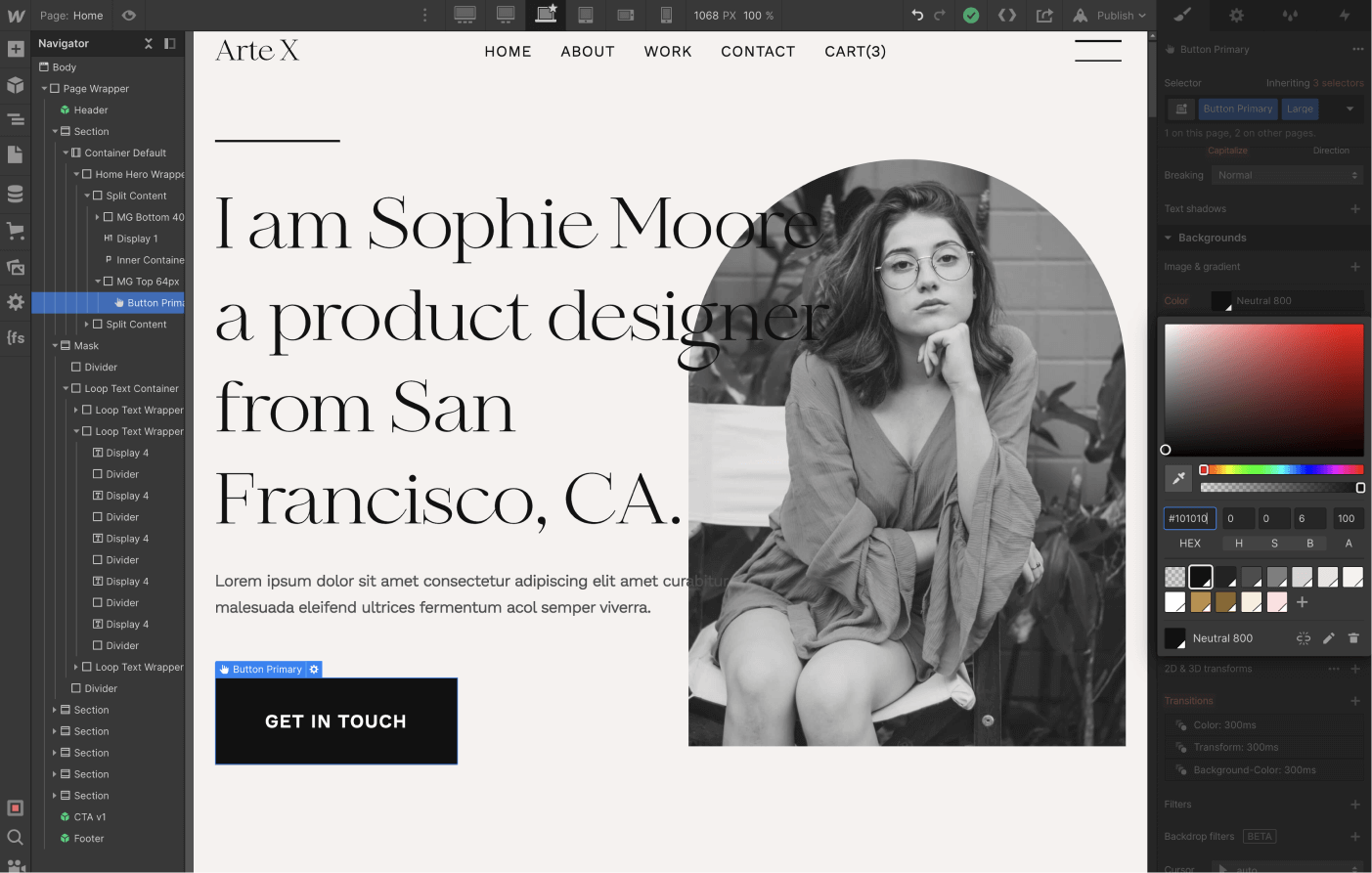Open the CONTACT menu link on the page
Image resolution: width=1372 pixels, height=873 pixels.
coord(758,51)
